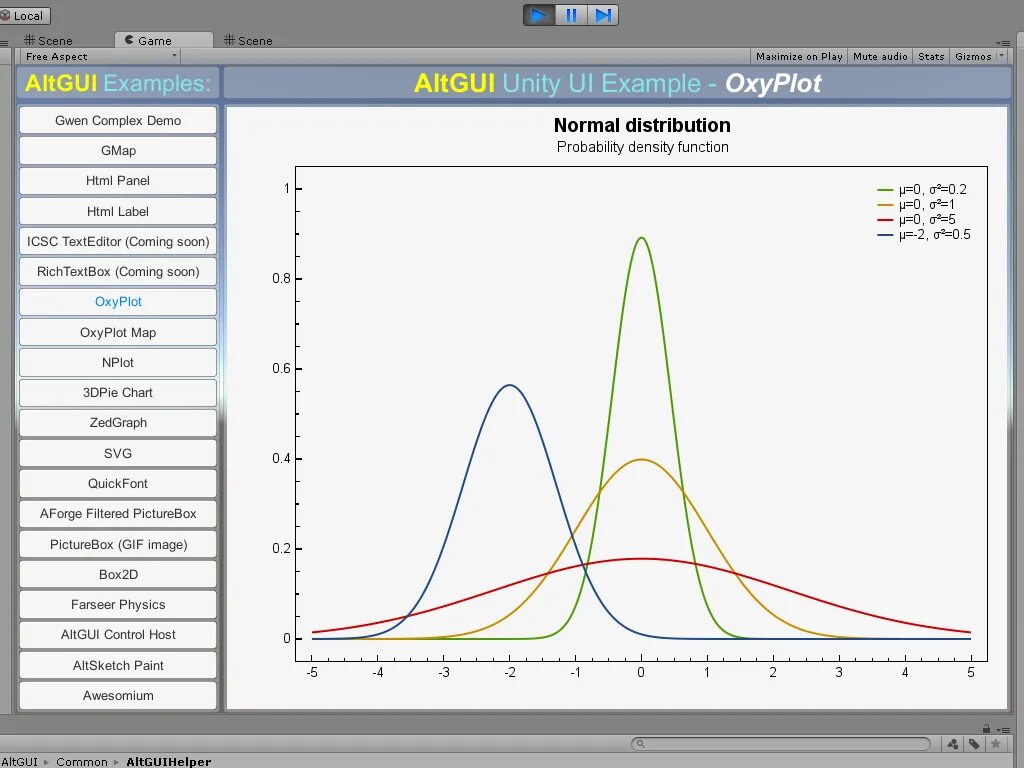The width and height of the screenshot is (1024, 768).
Task: Click the green μ=0, σ²=0.2 legend entry
Action: pyautogui.click(x=921, y=189)
